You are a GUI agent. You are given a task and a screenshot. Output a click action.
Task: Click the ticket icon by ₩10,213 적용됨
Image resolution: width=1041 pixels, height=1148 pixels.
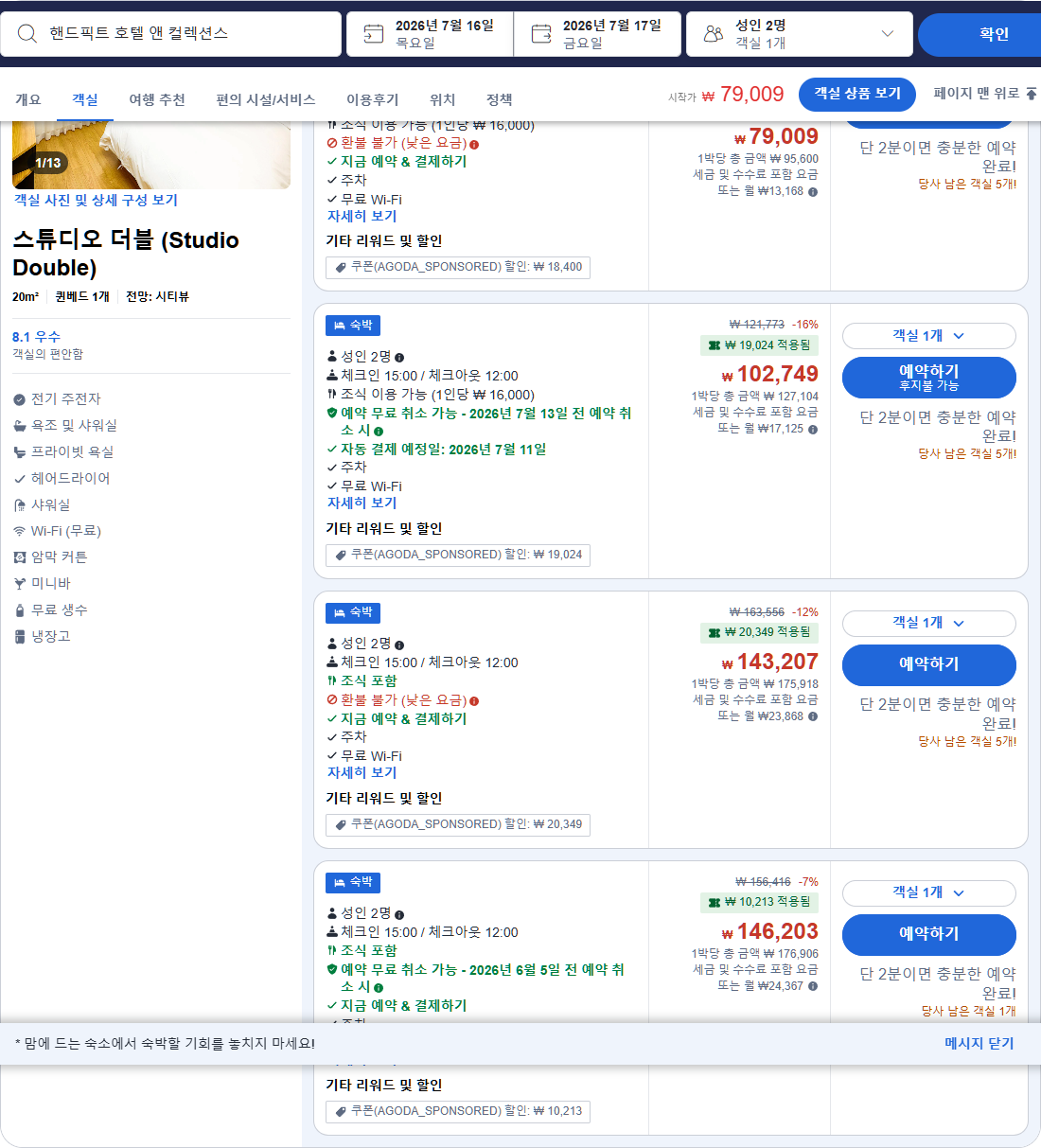(715, 902)
